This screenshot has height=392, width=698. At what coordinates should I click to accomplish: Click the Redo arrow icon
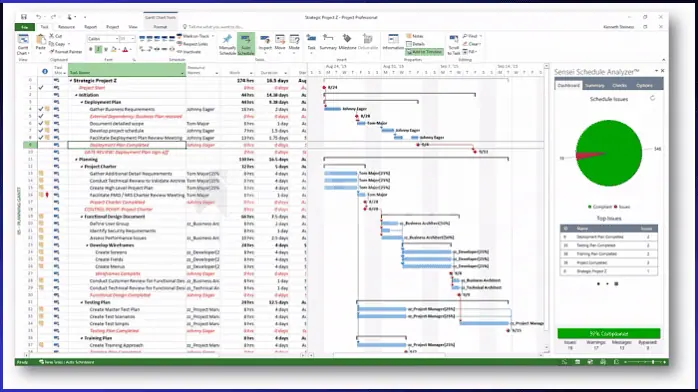coord(53,17)
